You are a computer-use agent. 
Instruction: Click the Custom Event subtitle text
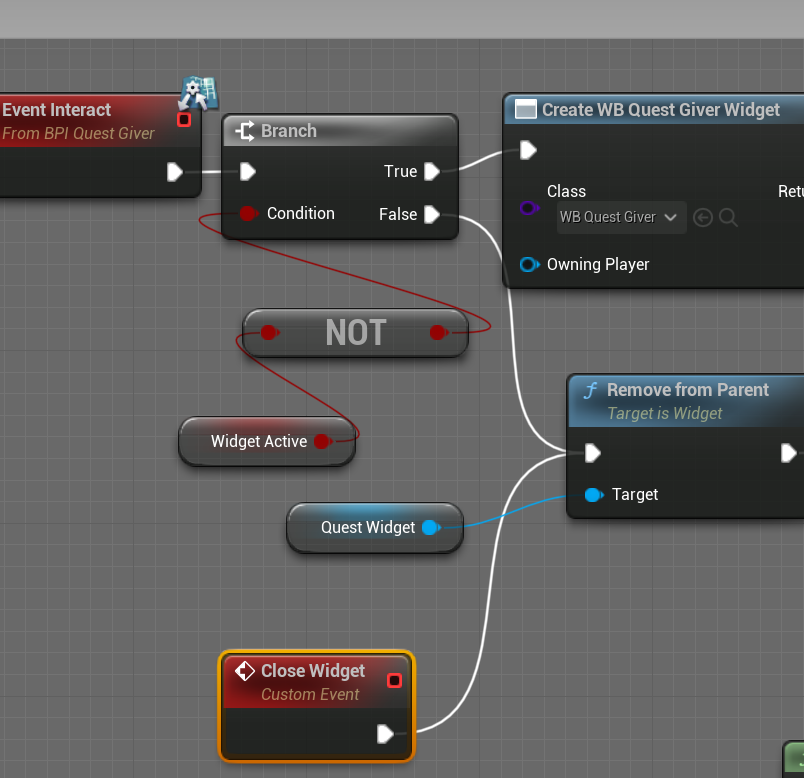(x=310, y=694)
